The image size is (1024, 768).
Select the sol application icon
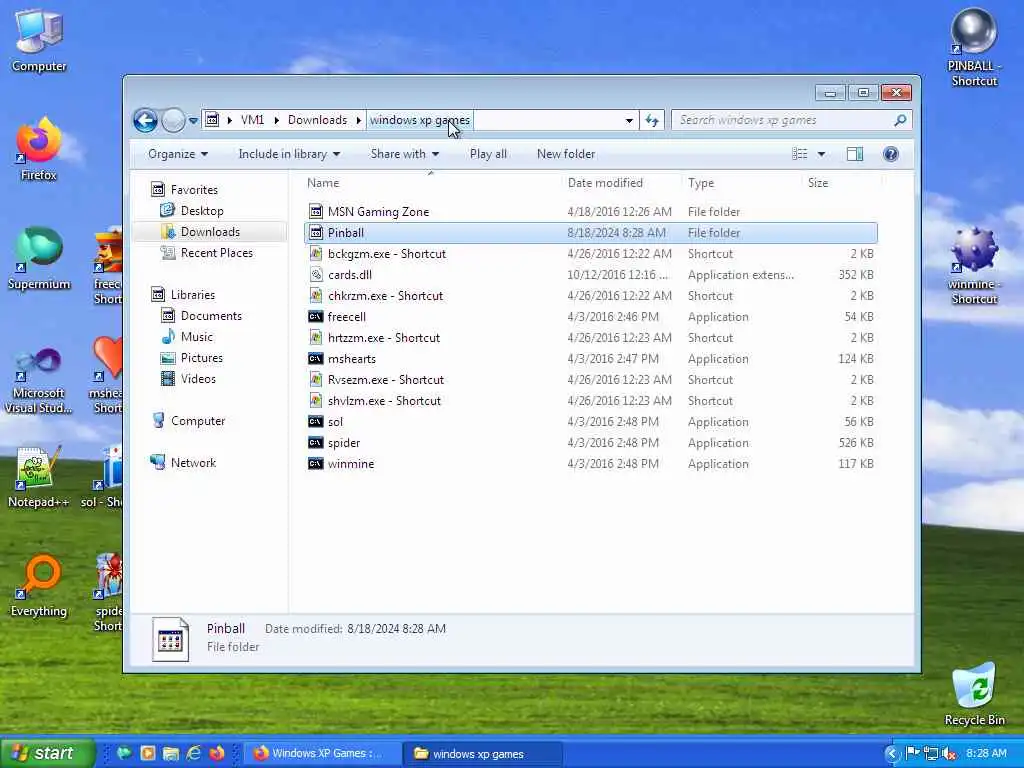click(316, 422)
